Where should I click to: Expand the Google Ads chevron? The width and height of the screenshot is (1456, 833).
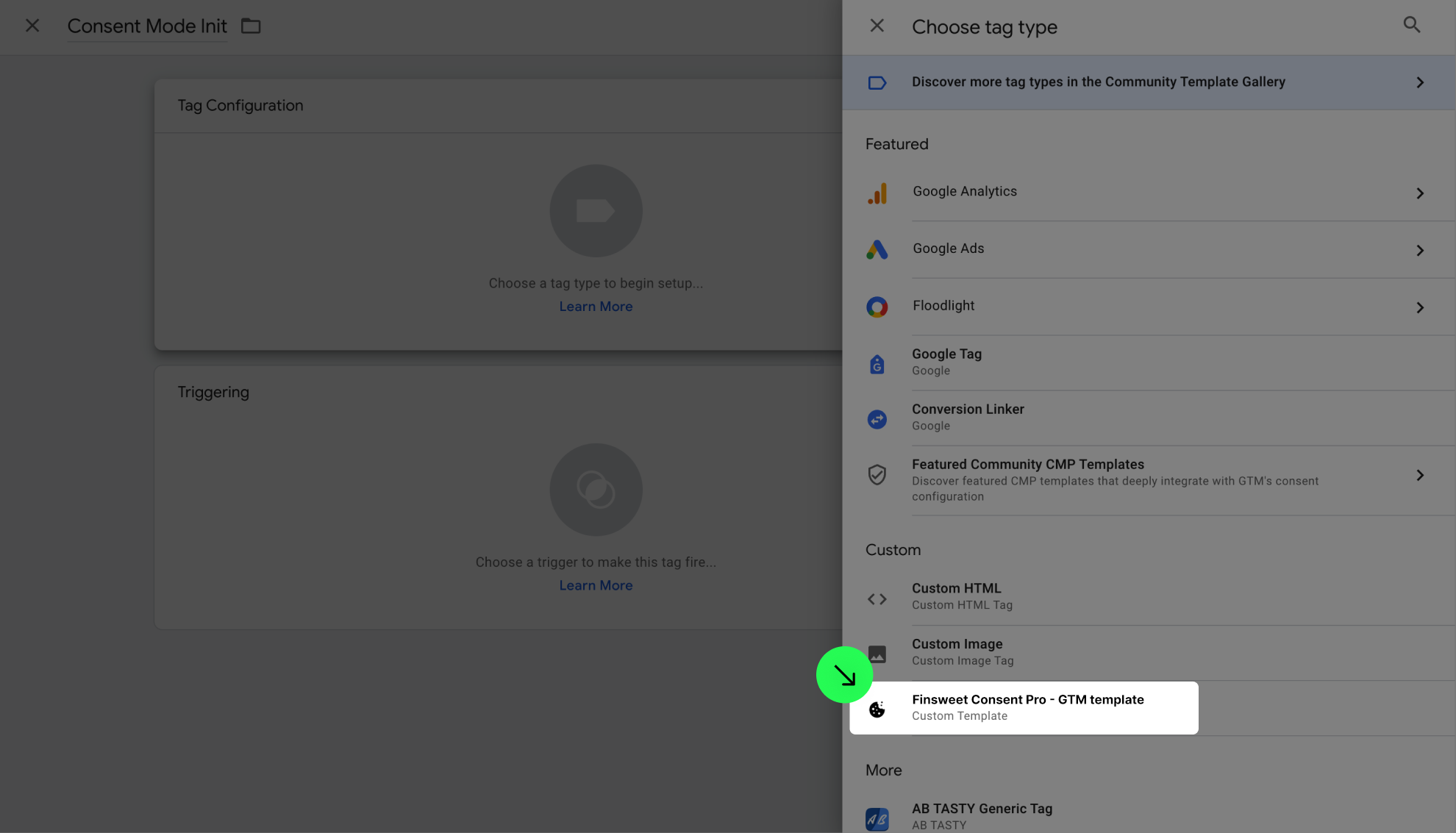pos(1420,251)
